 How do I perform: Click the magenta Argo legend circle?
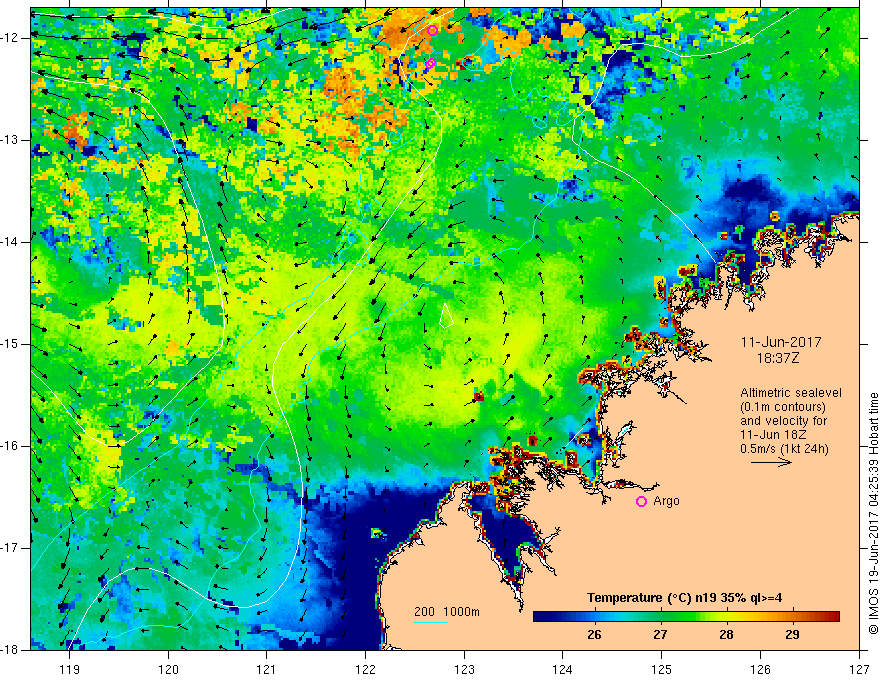click(x=641, y=502)
